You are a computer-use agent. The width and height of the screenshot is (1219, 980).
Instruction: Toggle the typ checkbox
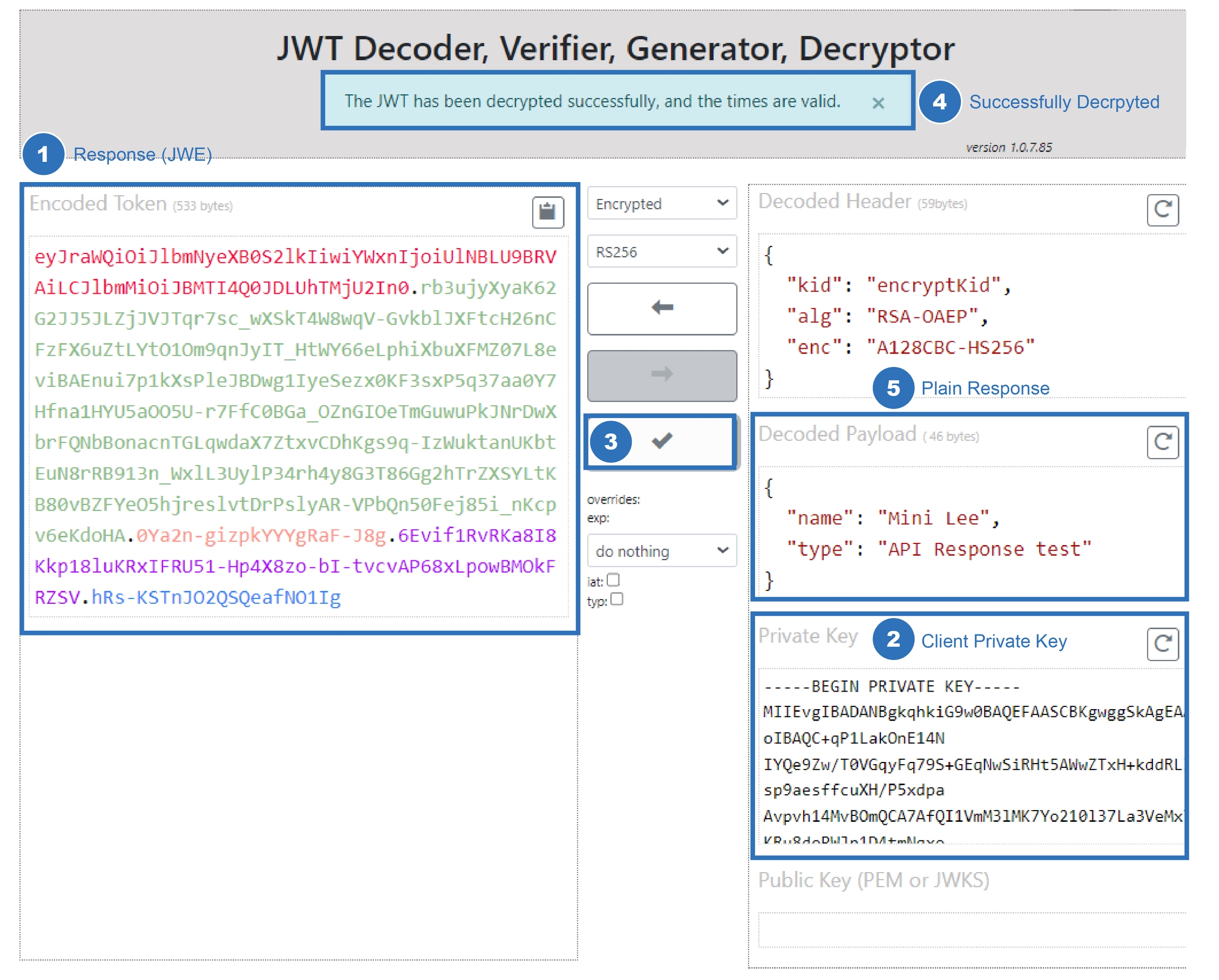[x=616, y=599]
